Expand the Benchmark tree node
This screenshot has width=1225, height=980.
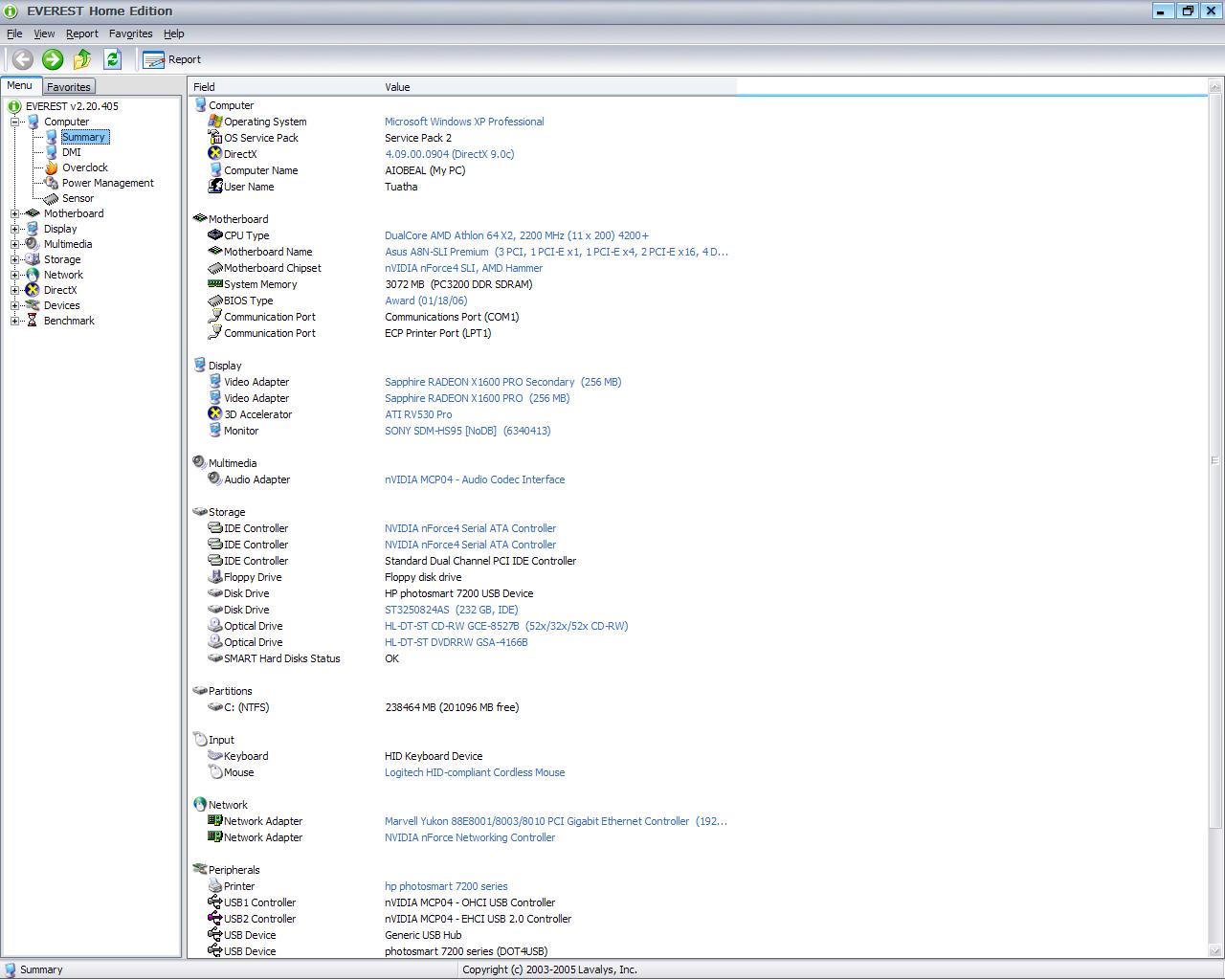point(15,321)
